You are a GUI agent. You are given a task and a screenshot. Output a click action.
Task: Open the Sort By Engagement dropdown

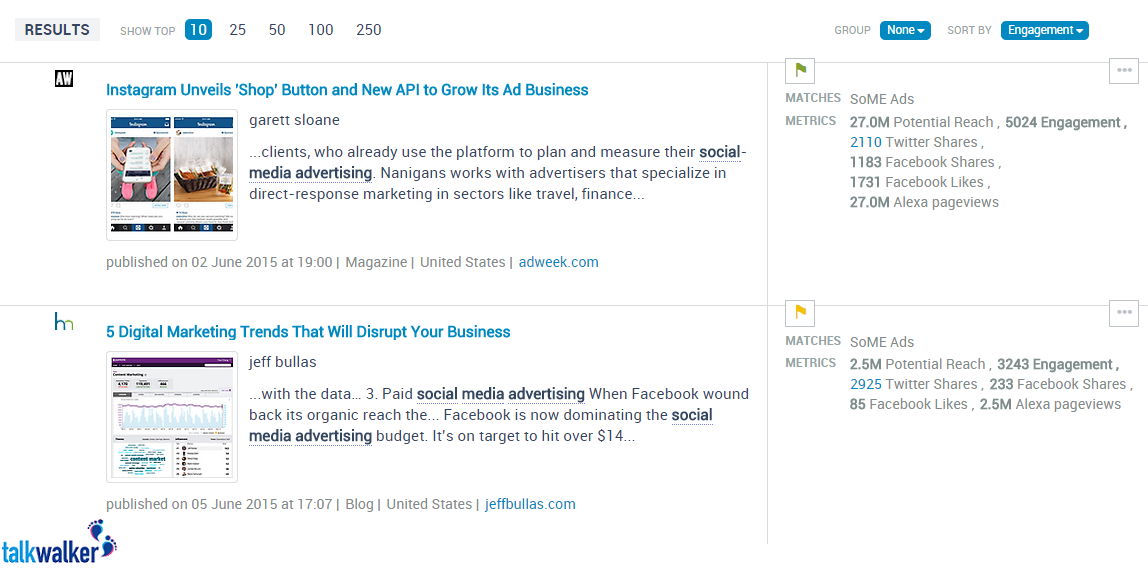click(1044, 30)
